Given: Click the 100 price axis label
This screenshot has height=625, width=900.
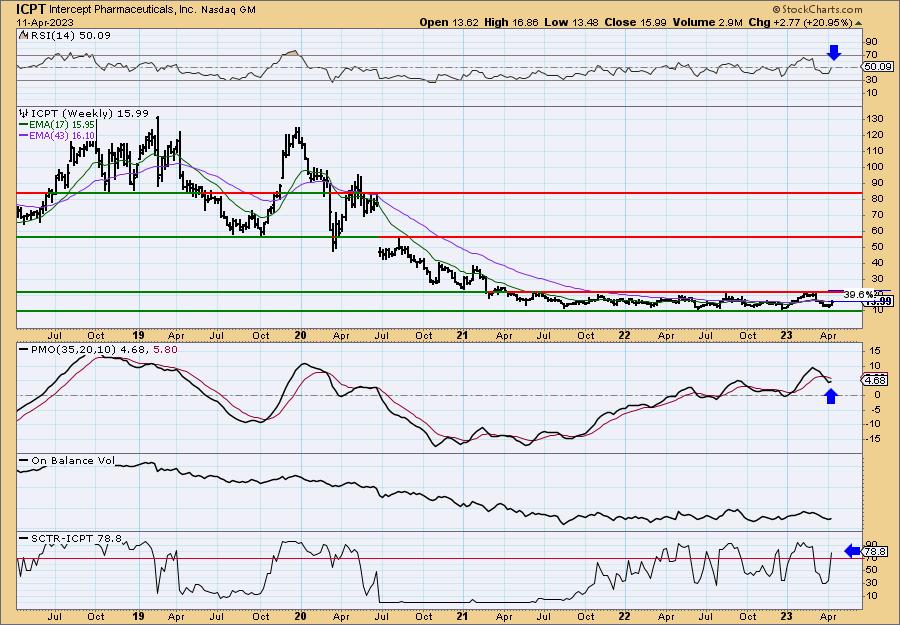Looking at the screenshot, I should (874, 167).
